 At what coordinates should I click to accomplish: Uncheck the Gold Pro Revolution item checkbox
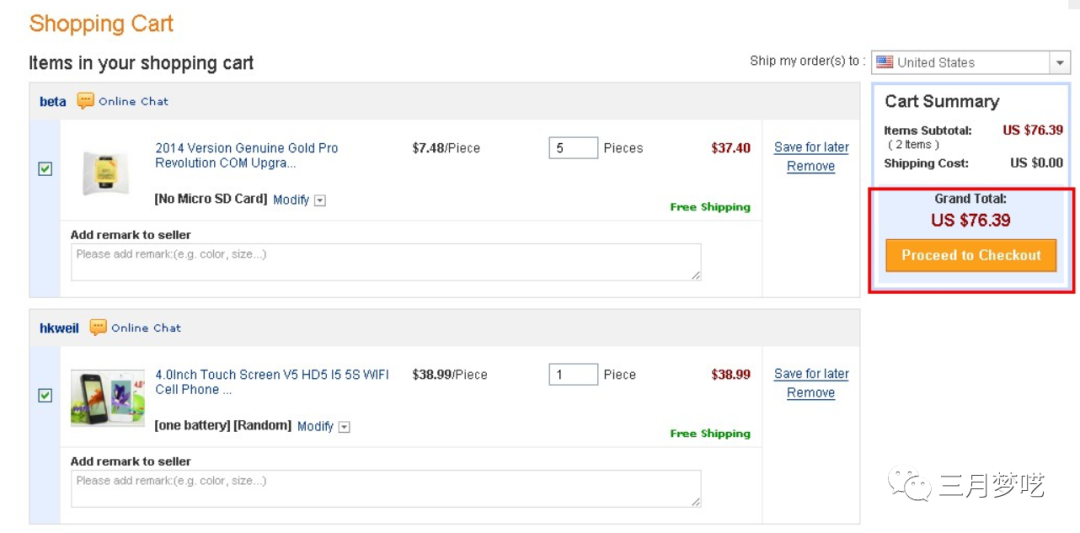45,169
